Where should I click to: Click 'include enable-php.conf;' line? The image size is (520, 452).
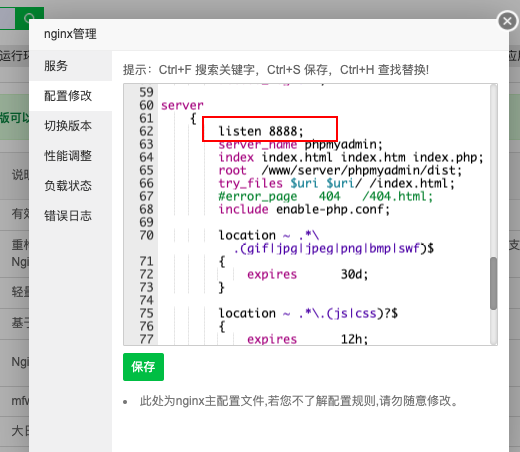(304, 209)
